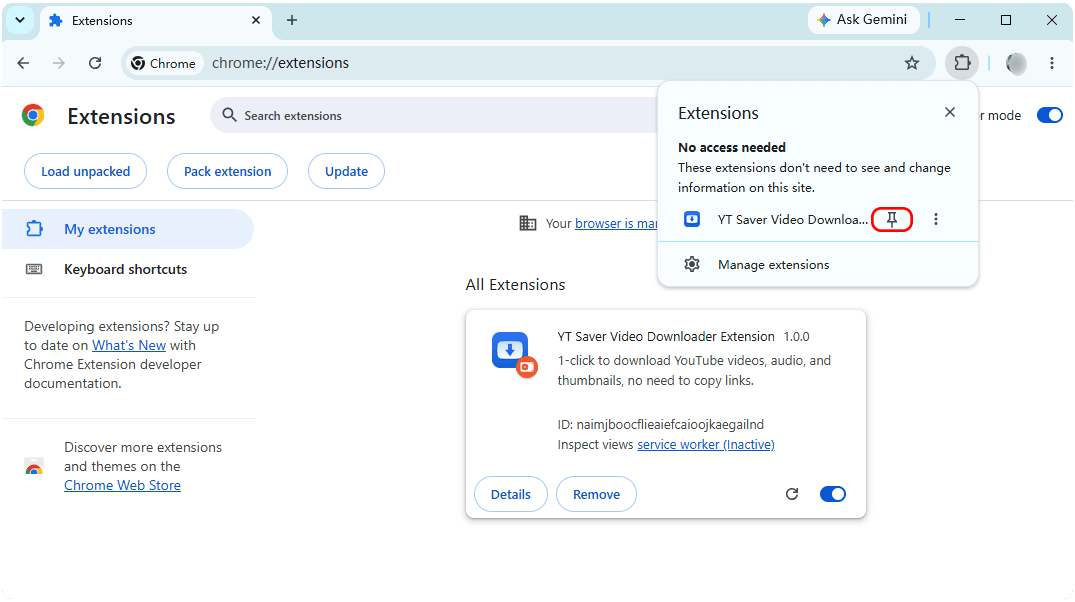Viewport: 1075px width, 602px height.
Task: Click the Ask Gemini button
Action: tap(863, 20)
